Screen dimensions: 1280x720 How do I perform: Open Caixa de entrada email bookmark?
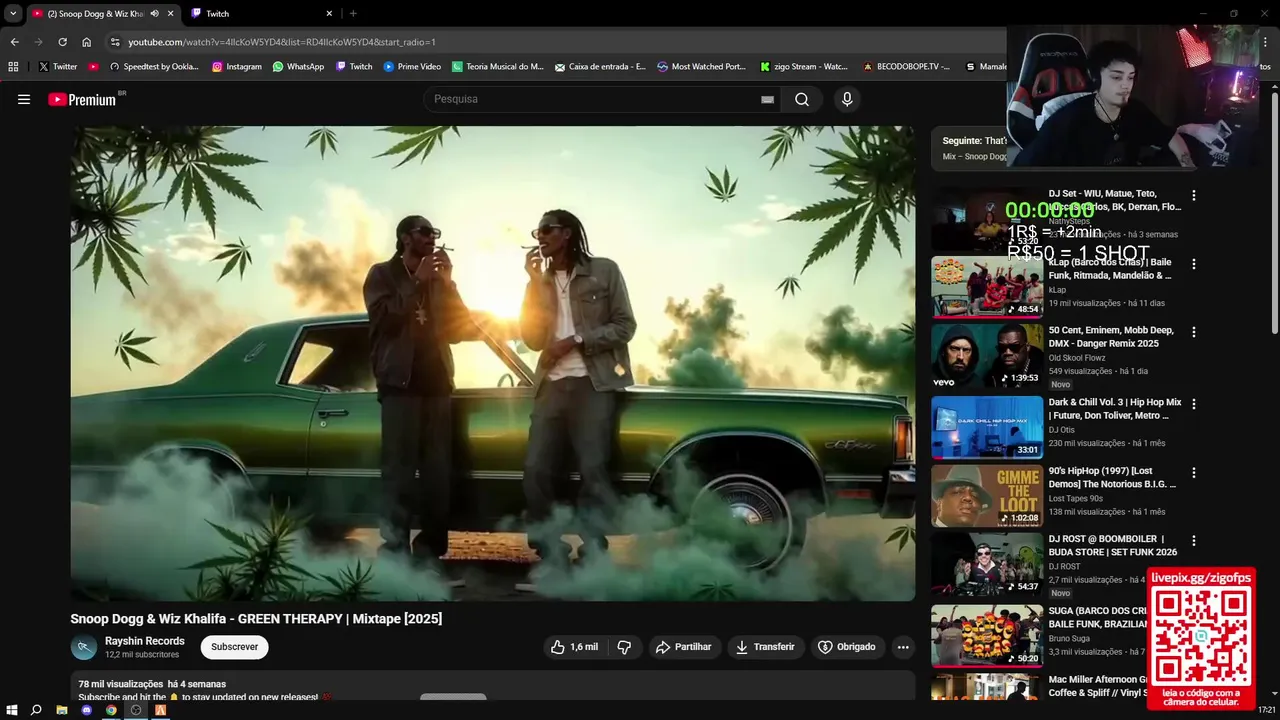click(x=600, y=67)
